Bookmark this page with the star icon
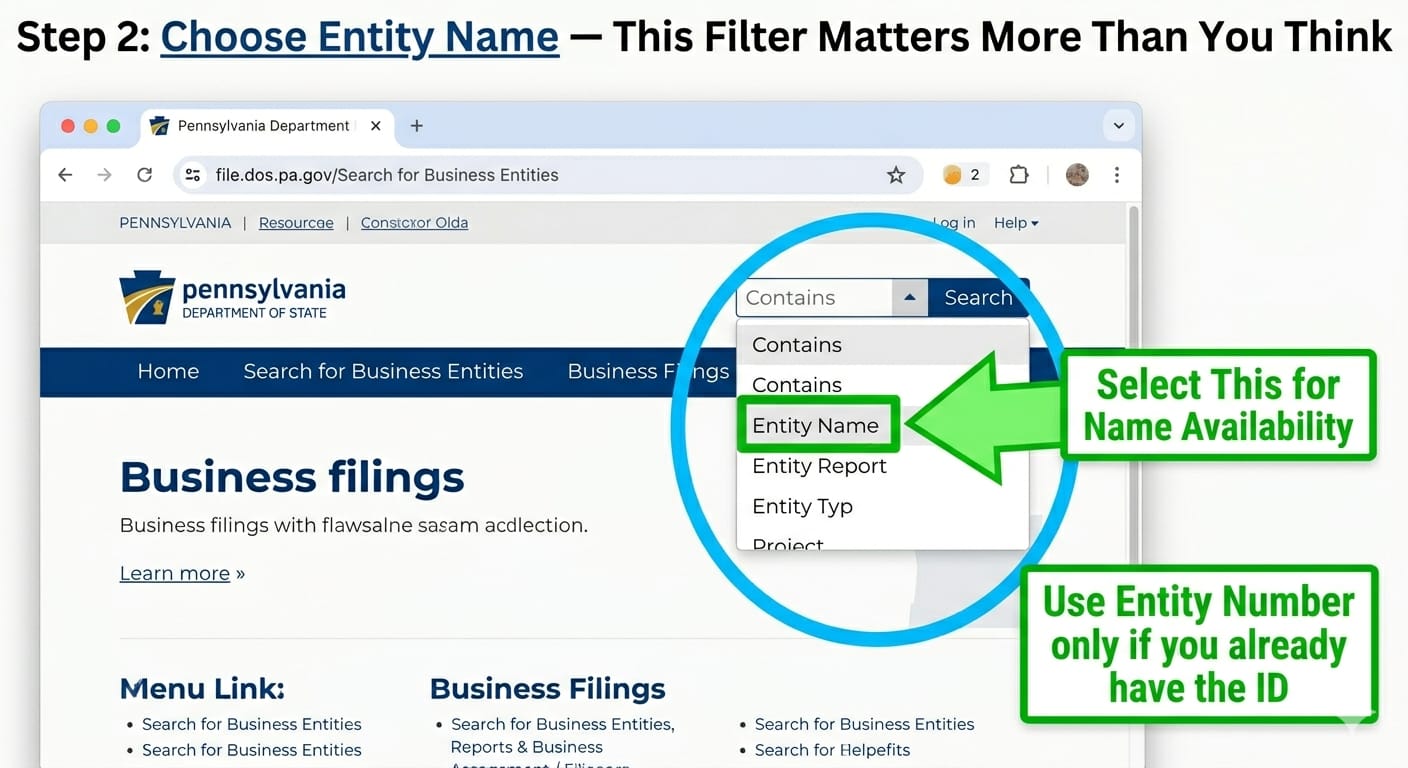The height and width of the screenshot is (768, 1408). click(896, 175)
